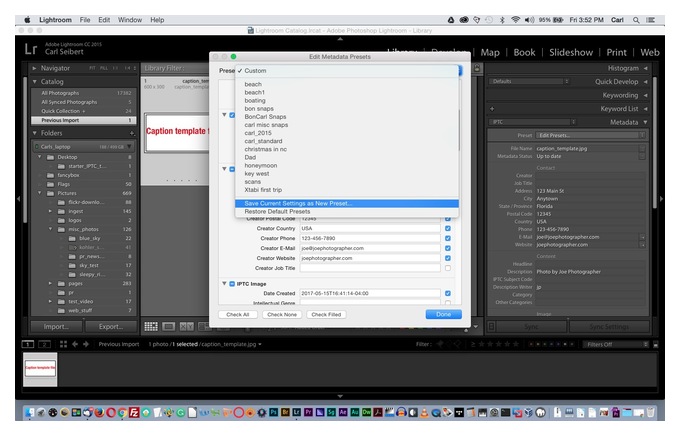This screenshot has width=680, height=436.
Task: Select BonCarl Snaps preset
Action: tap(347, 117)
